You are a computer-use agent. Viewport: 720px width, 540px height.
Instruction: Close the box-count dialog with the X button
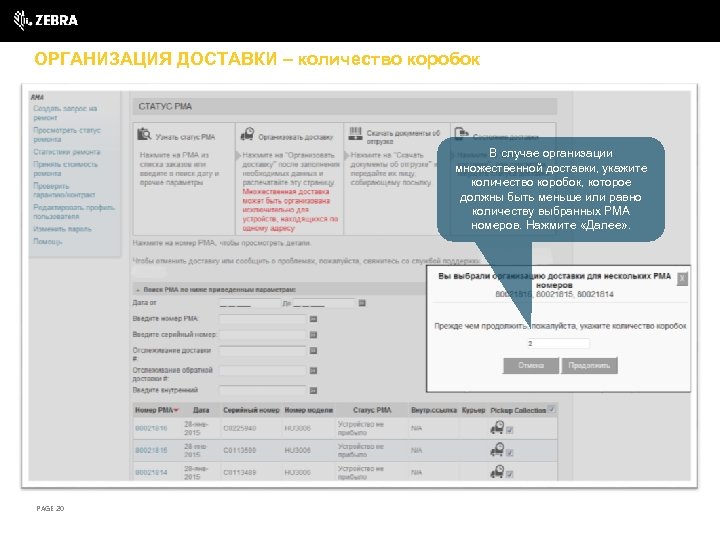pyautogui.click(x=683, y=278)
